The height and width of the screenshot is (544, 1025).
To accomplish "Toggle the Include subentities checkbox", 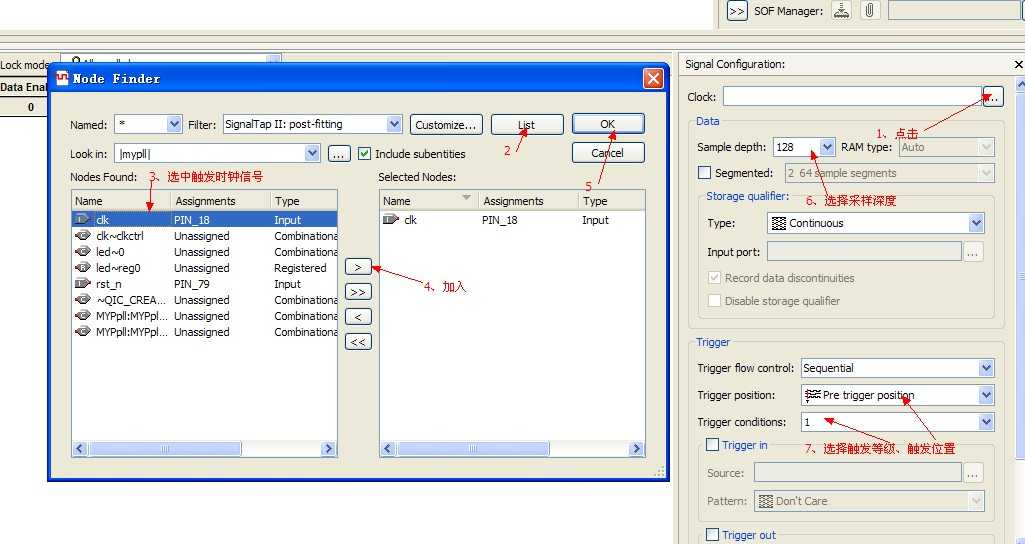I will point(364,154).
